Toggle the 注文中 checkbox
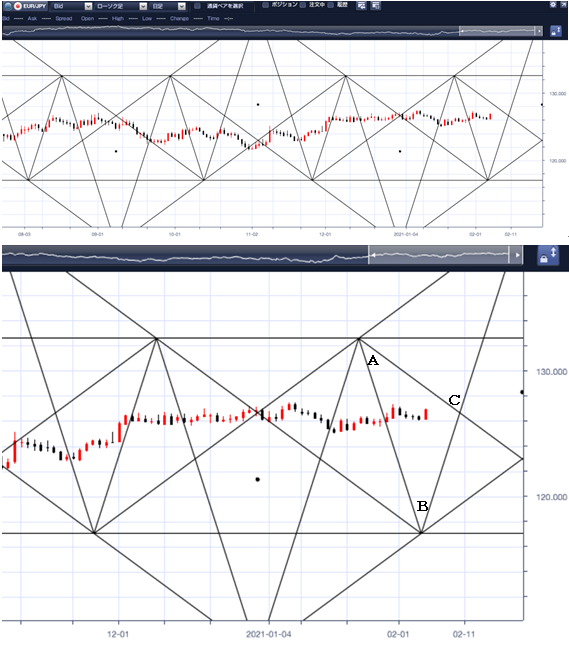 [x=303, y=5]
